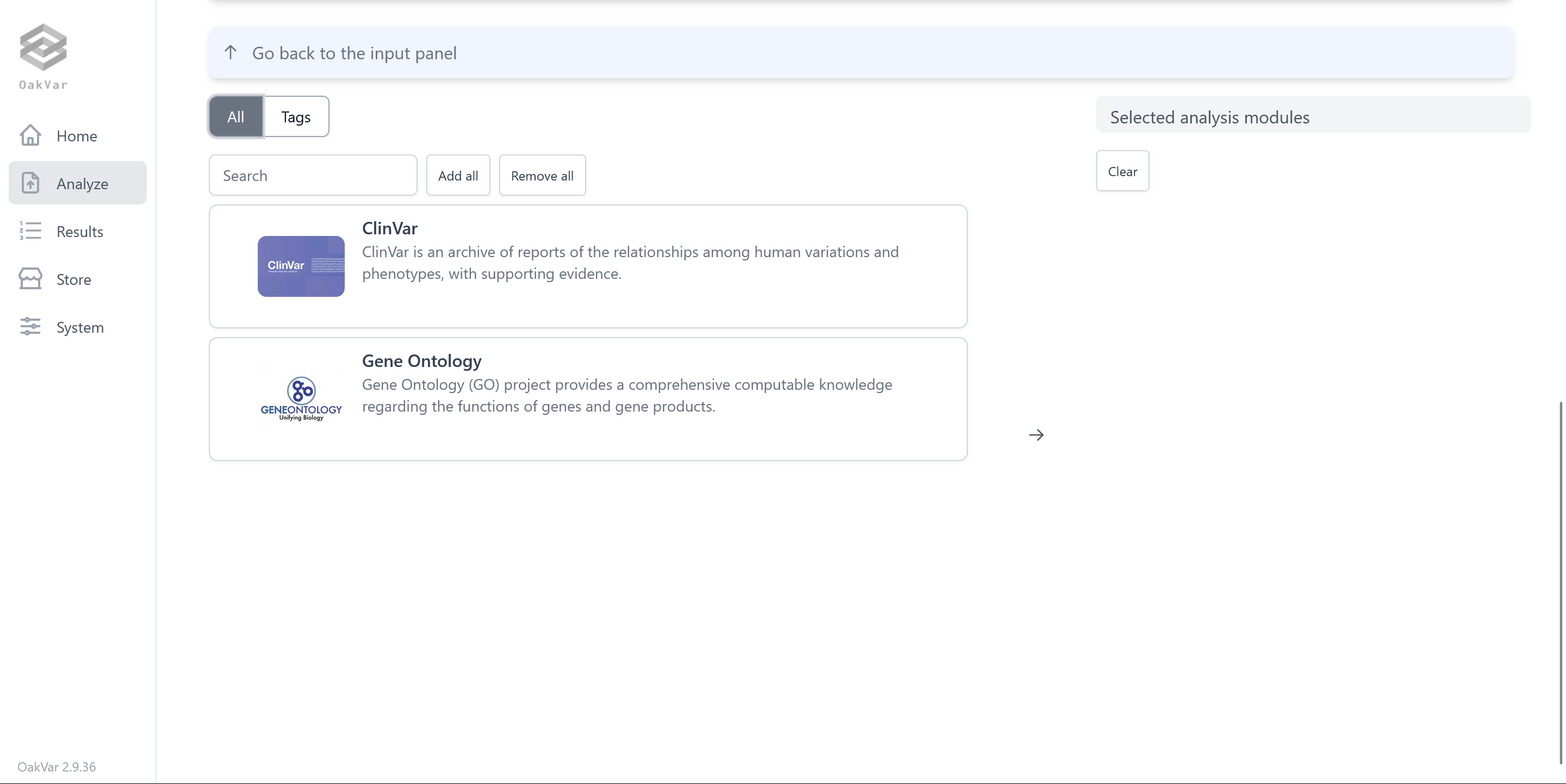The height and width of the screenshot is (784, 1566).
Task: Click inside the Search input field
Action: pos(313,174)
